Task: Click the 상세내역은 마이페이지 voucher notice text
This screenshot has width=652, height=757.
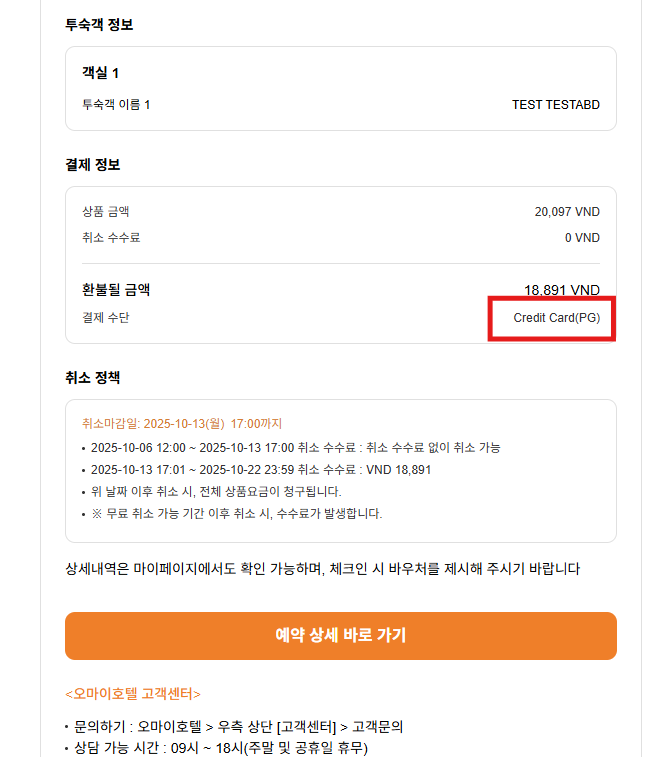Action: coord(322,569)
